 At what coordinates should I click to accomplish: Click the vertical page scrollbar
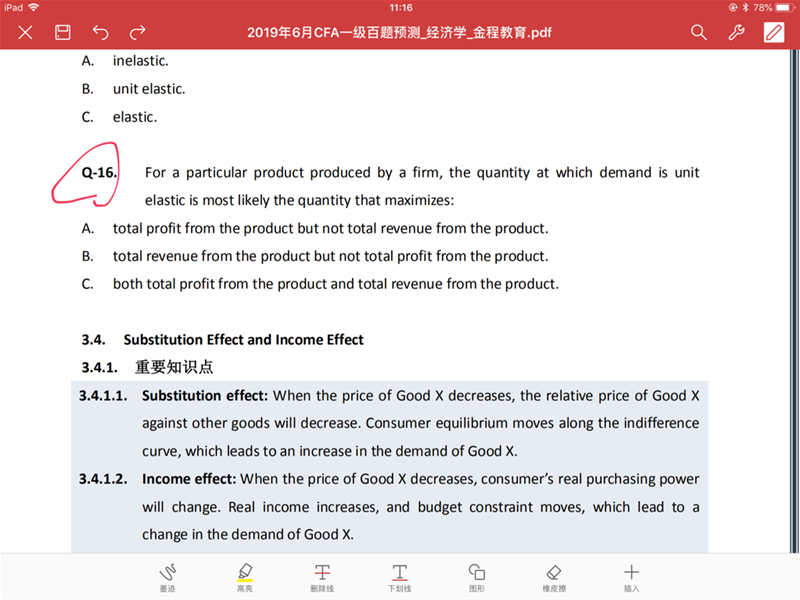794,301
